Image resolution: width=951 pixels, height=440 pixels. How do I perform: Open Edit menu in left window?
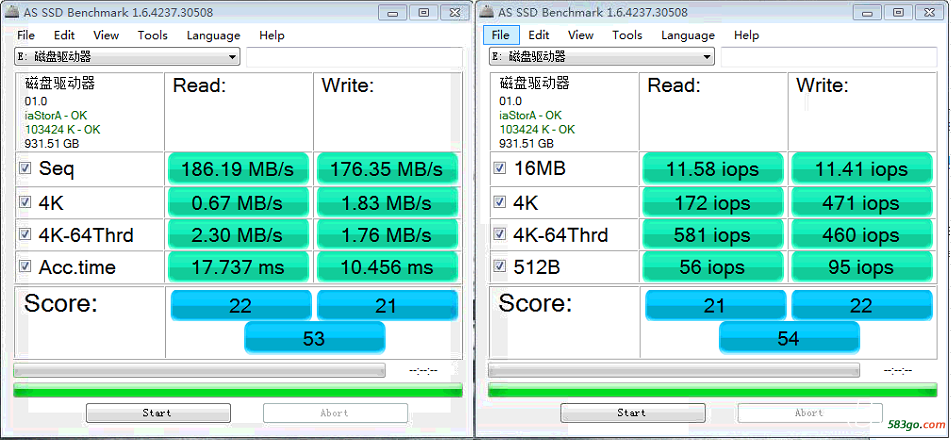coord(64,35)
